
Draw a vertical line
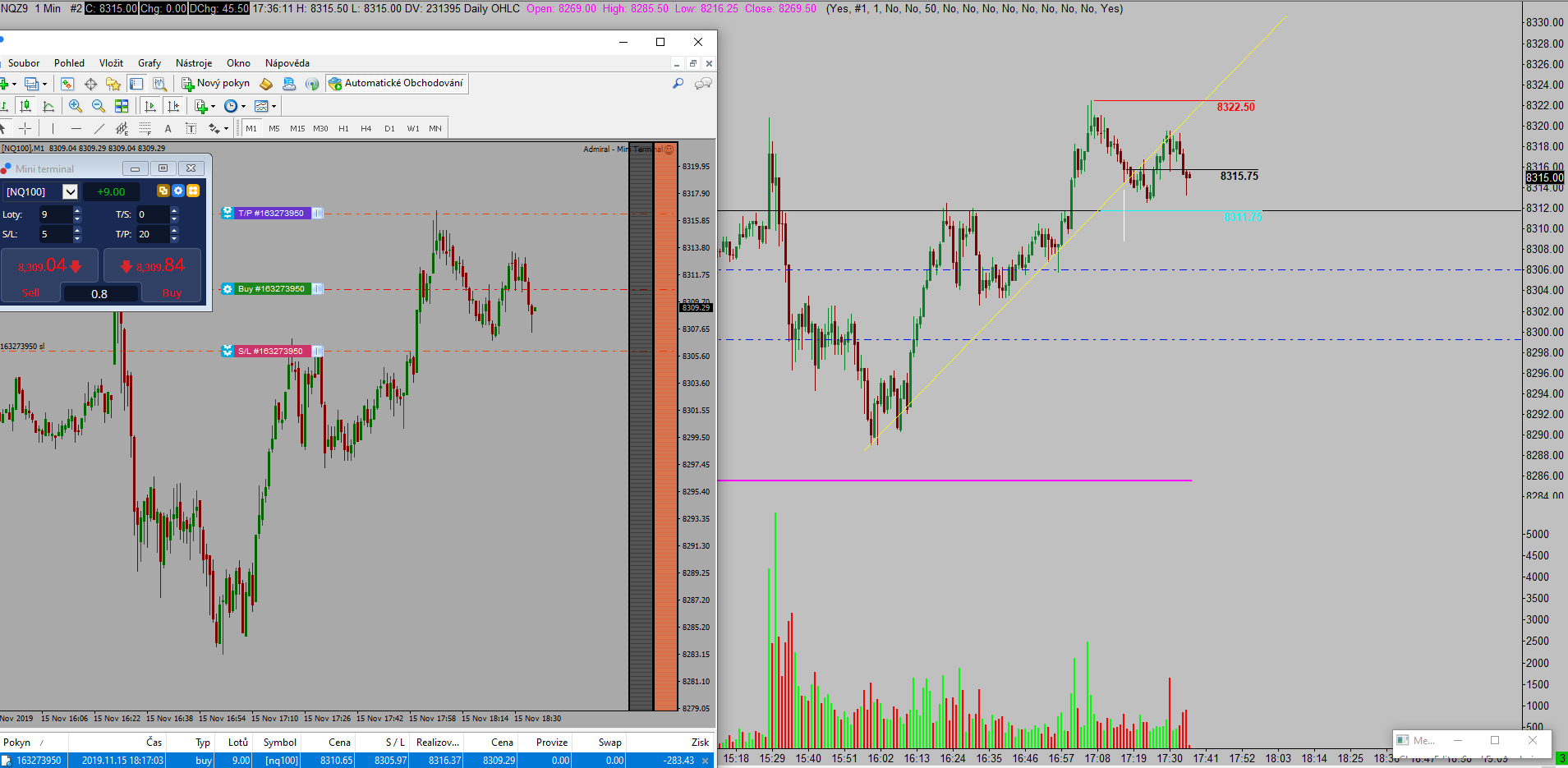[x=53, y=128]
